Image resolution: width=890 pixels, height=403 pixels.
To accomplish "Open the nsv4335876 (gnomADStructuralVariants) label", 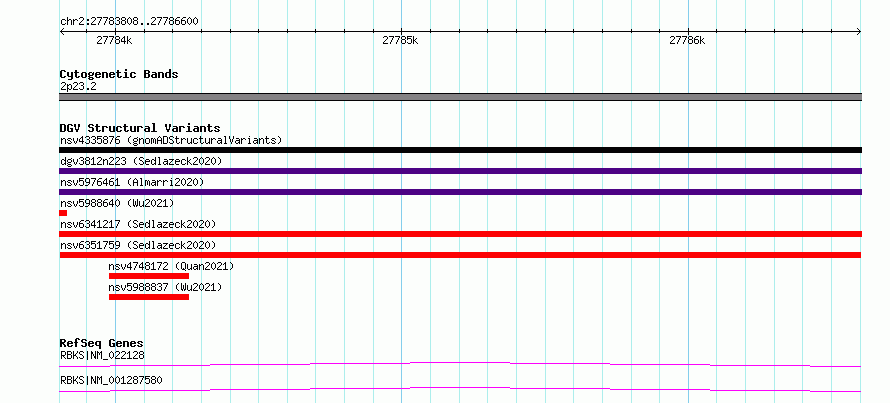I will tap(171, 140).
